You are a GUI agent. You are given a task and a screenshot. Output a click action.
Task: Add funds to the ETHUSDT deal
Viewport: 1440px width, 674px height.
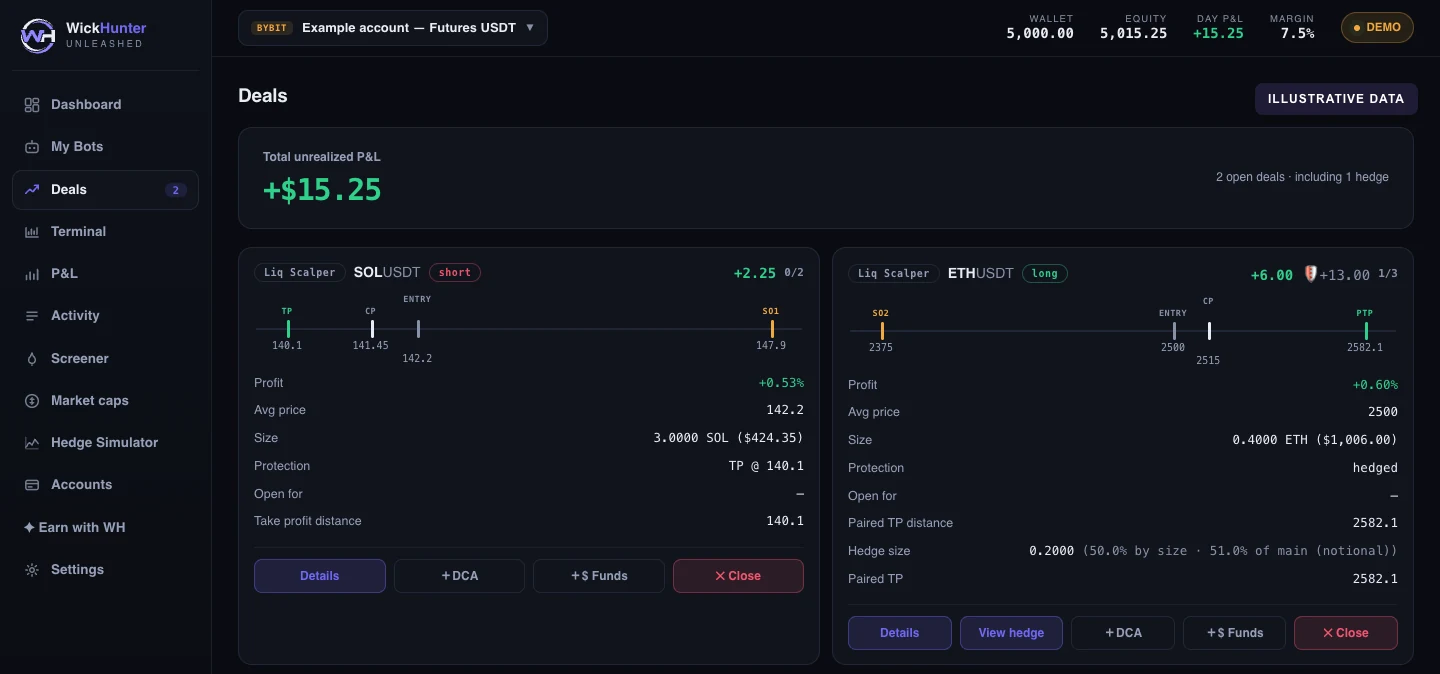click(x=1234, y=633)
